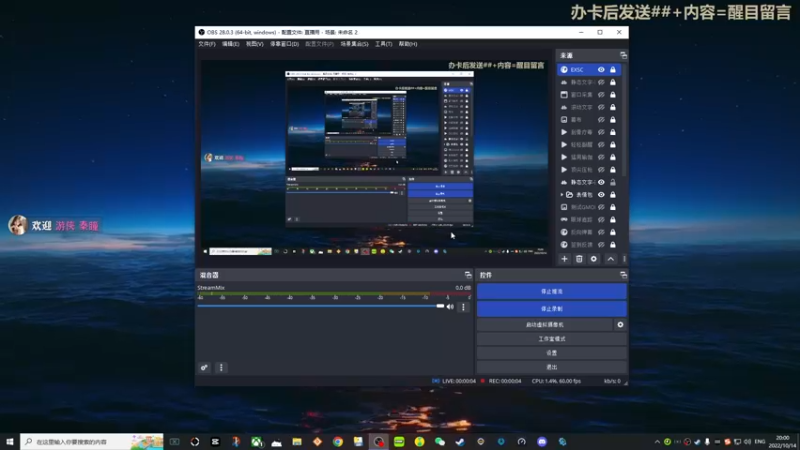Open the 场景集合(S) menu
Image resolution: width=800 pixels, height=450 pixels.
pyautogui.click(x=355, y=44)
